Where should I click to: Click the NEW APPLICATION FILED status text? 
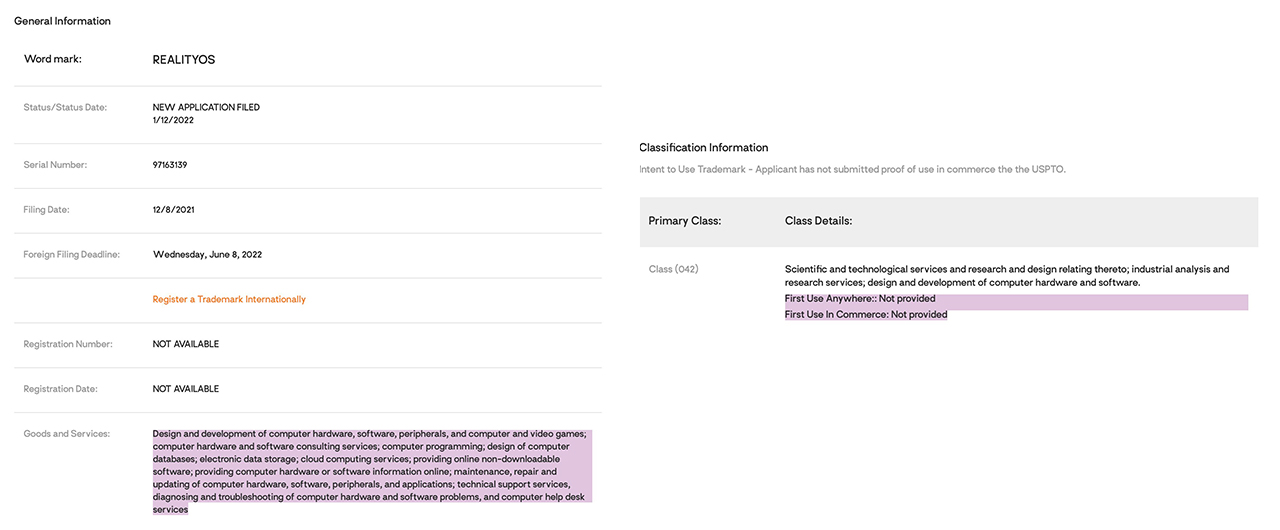206,107
